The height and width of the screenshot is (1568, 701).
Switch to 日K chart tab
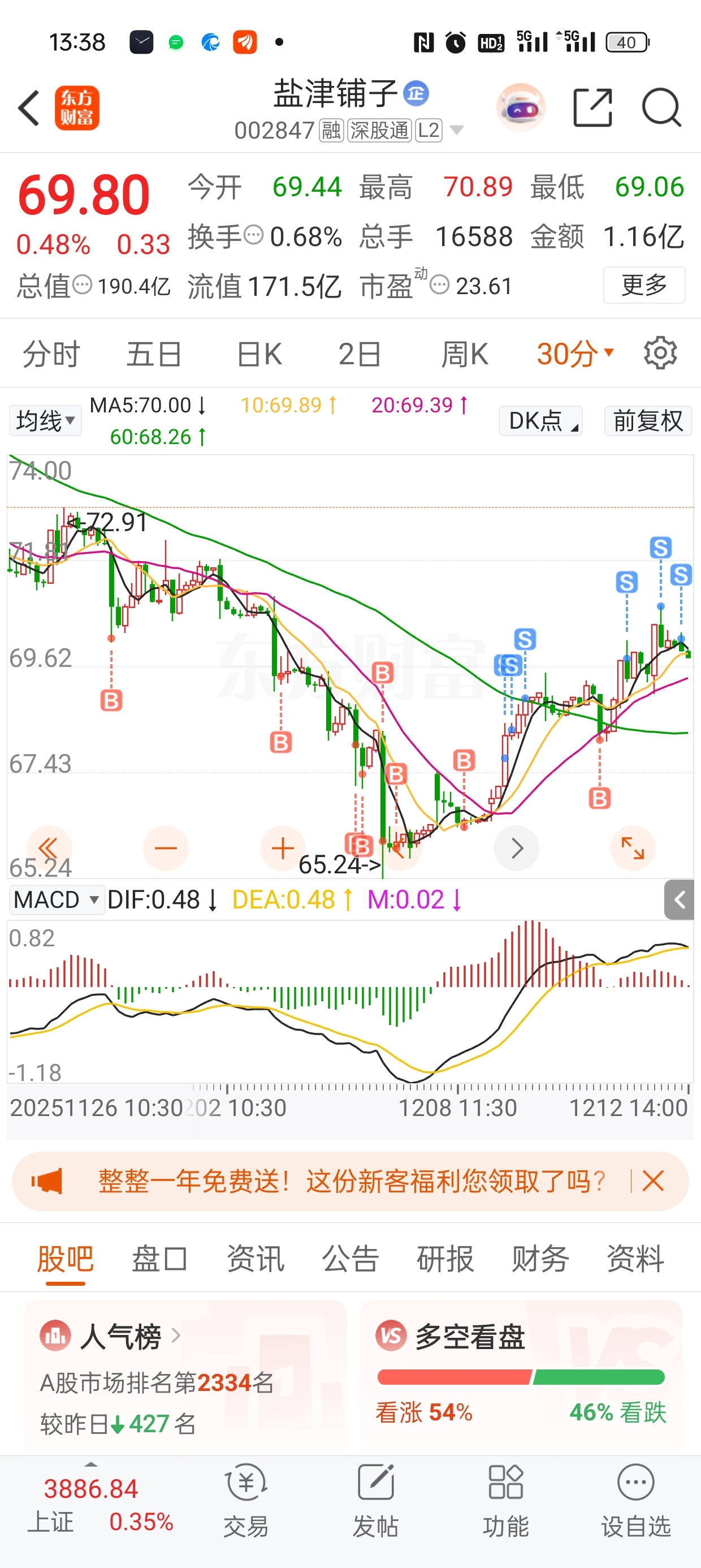259,354
